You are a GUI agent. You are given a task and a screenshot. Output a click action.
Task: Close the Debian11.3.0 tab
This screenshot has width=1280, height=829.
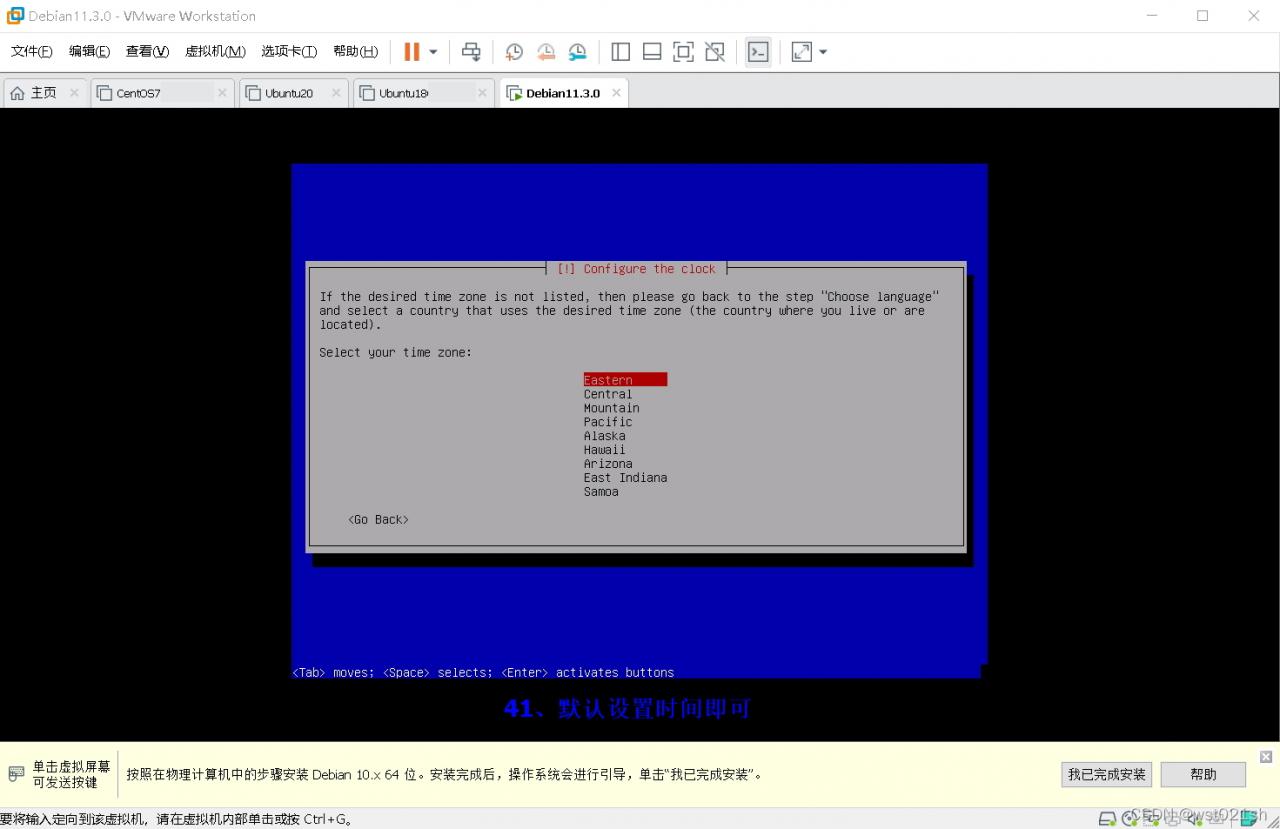[616, 93]
